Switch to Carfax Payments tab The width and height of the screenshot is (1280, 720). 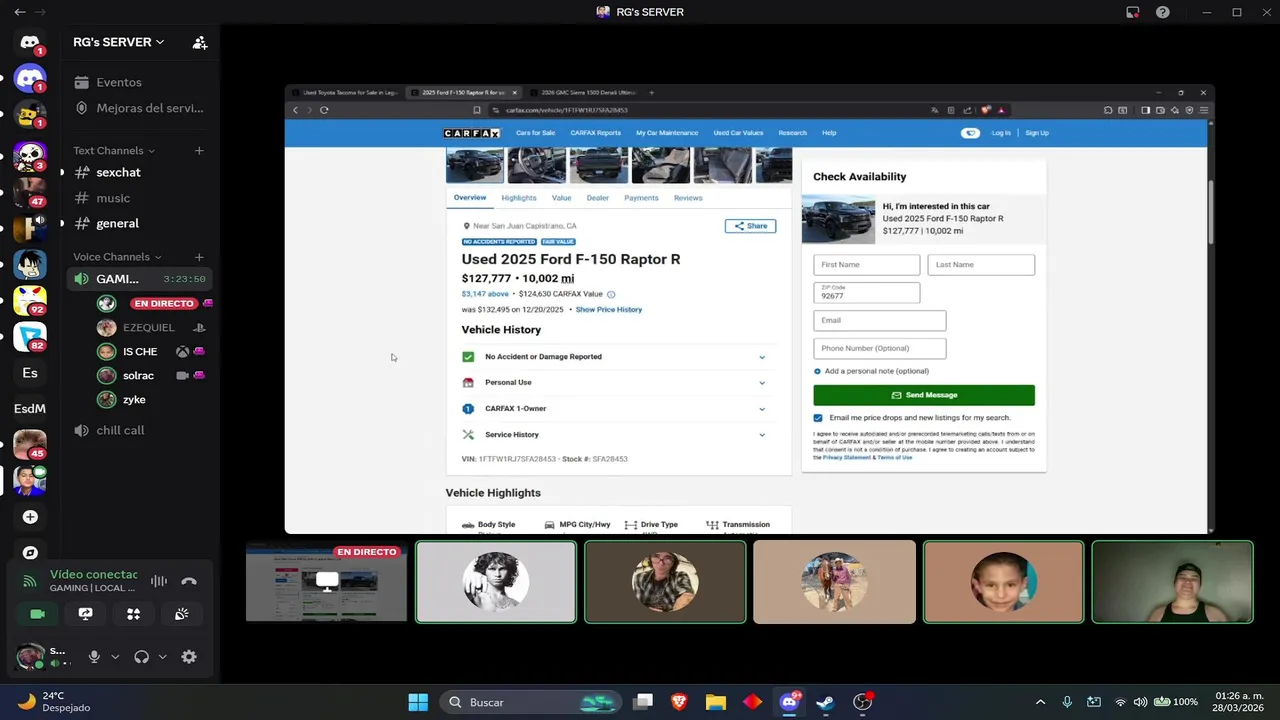641,198
